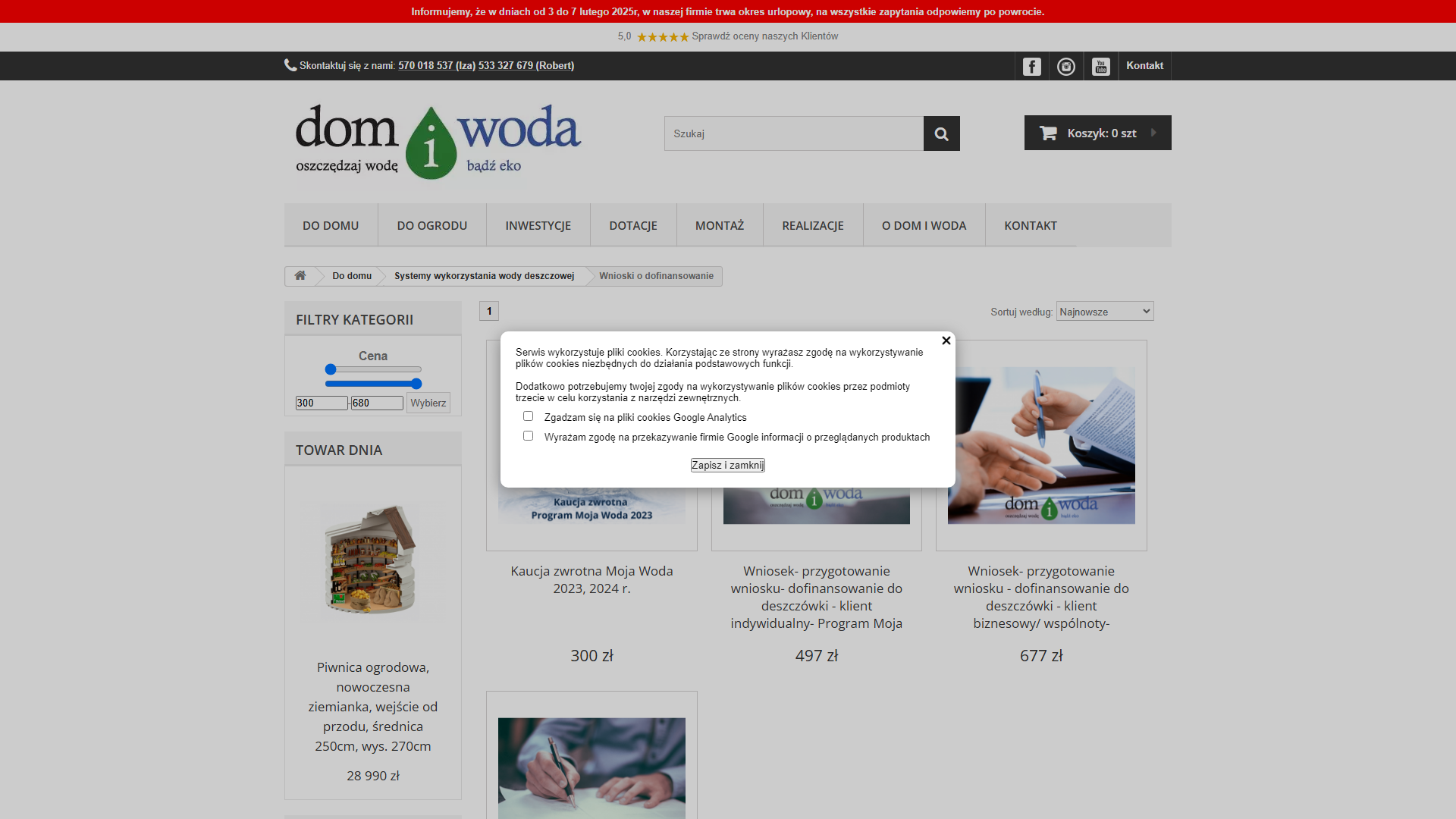Click the shopping cart icon
The image size is (1456, 819).
[x=1048, y=133]
